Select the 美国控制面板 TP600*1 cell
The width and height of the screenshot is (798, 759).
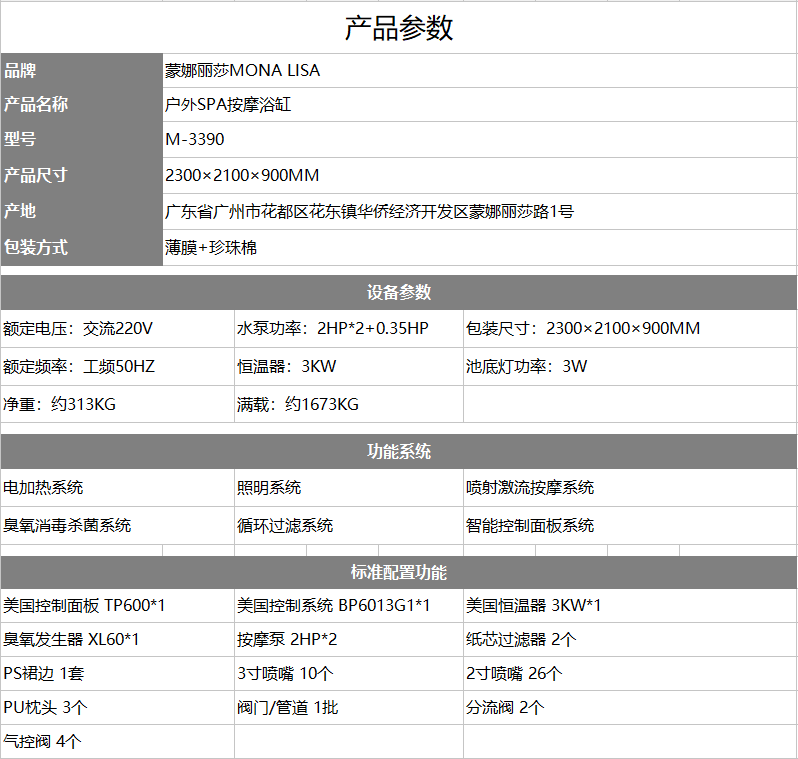click(116, 606)
